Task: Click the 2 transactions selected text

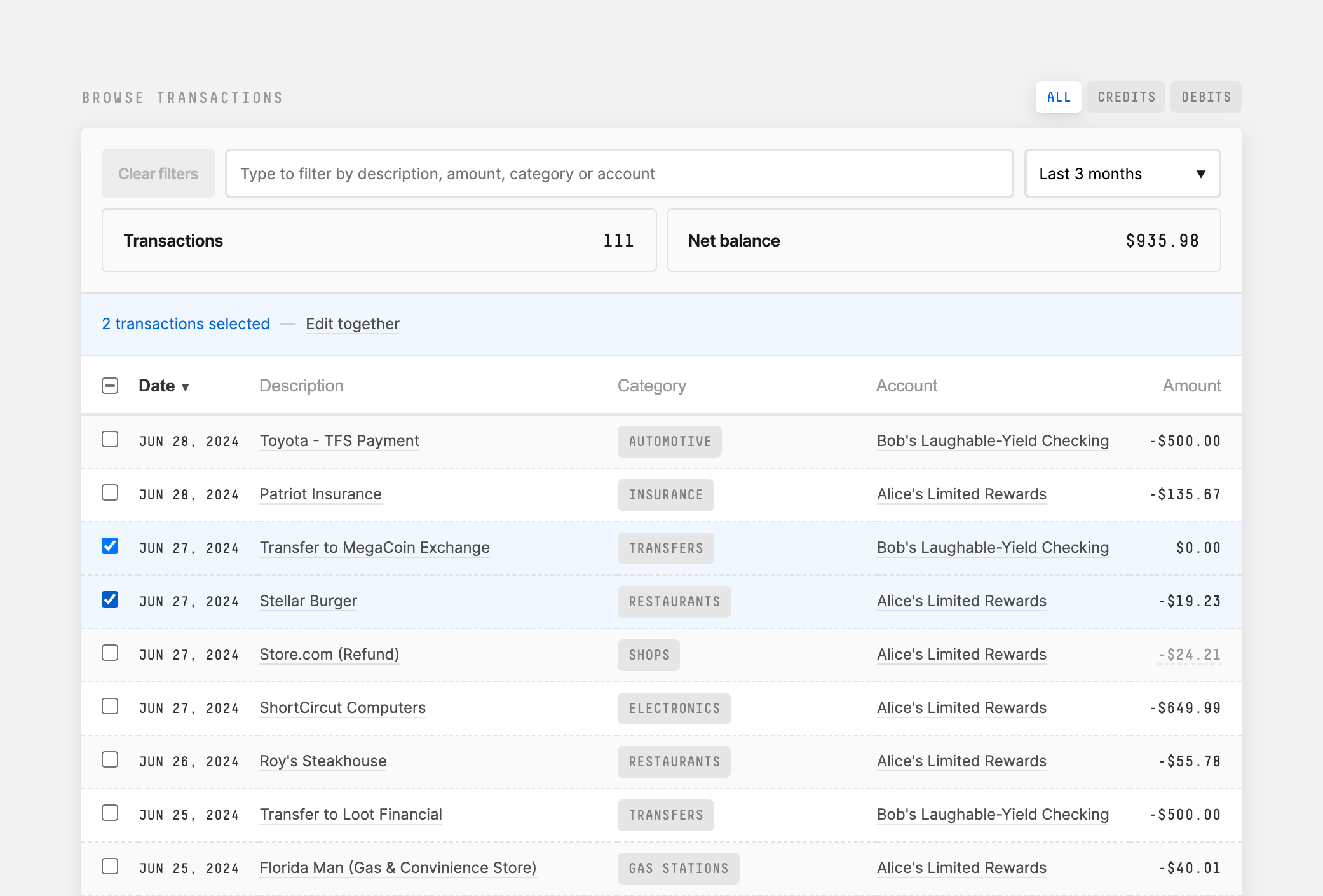Action: click(186, 324)
